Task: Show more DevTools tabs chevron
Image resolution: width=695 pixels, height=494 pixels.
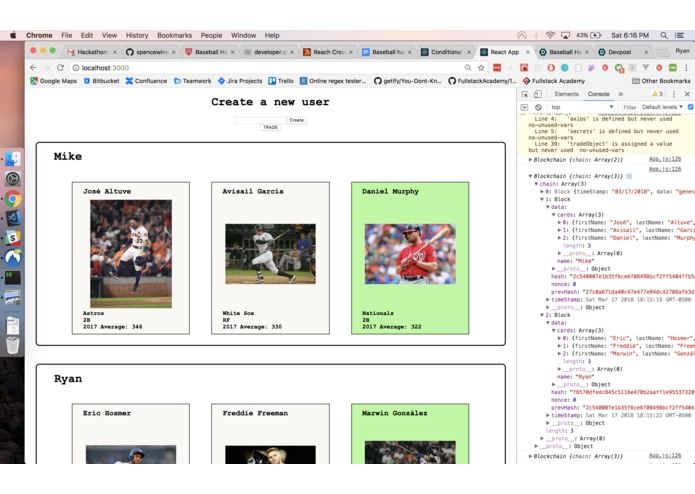Action: pos(621,94)
